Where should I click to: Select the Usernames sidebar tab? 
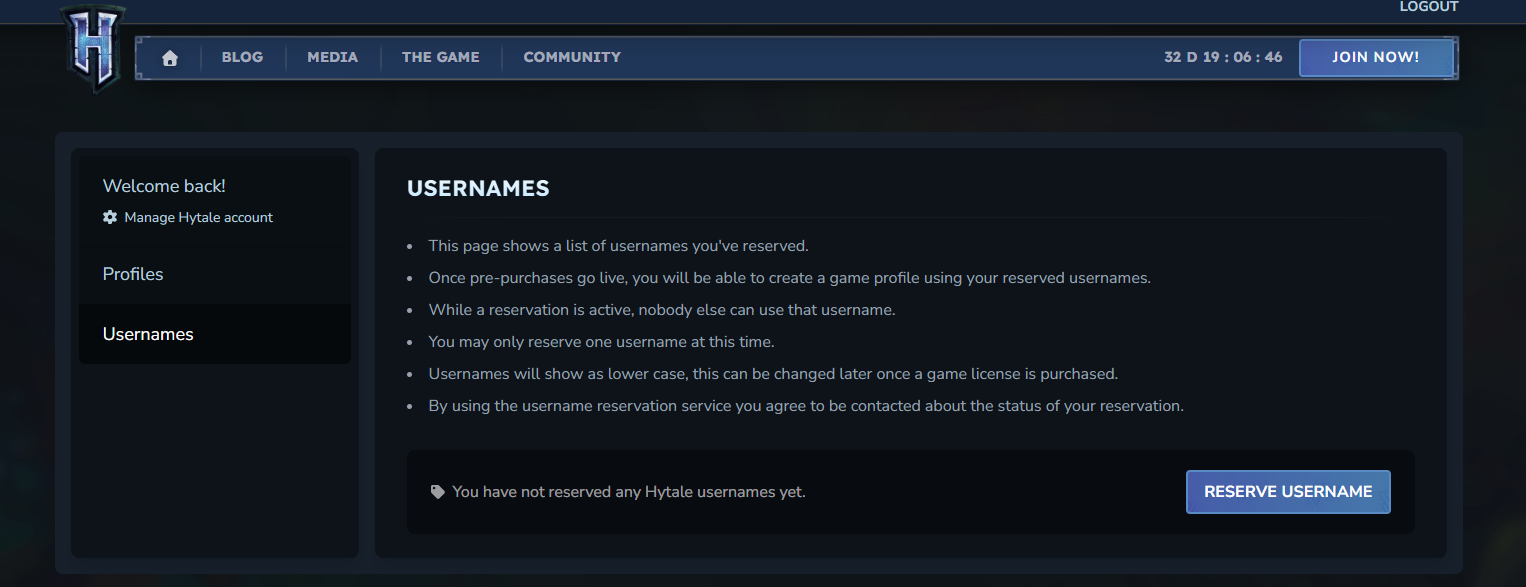click(x=148, y=334)
